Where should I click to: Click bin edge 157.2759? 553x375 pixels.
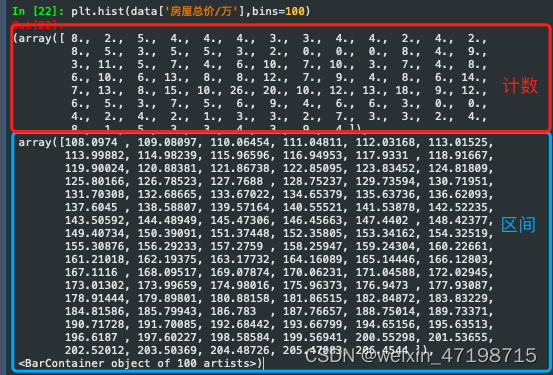coord(237,246)
